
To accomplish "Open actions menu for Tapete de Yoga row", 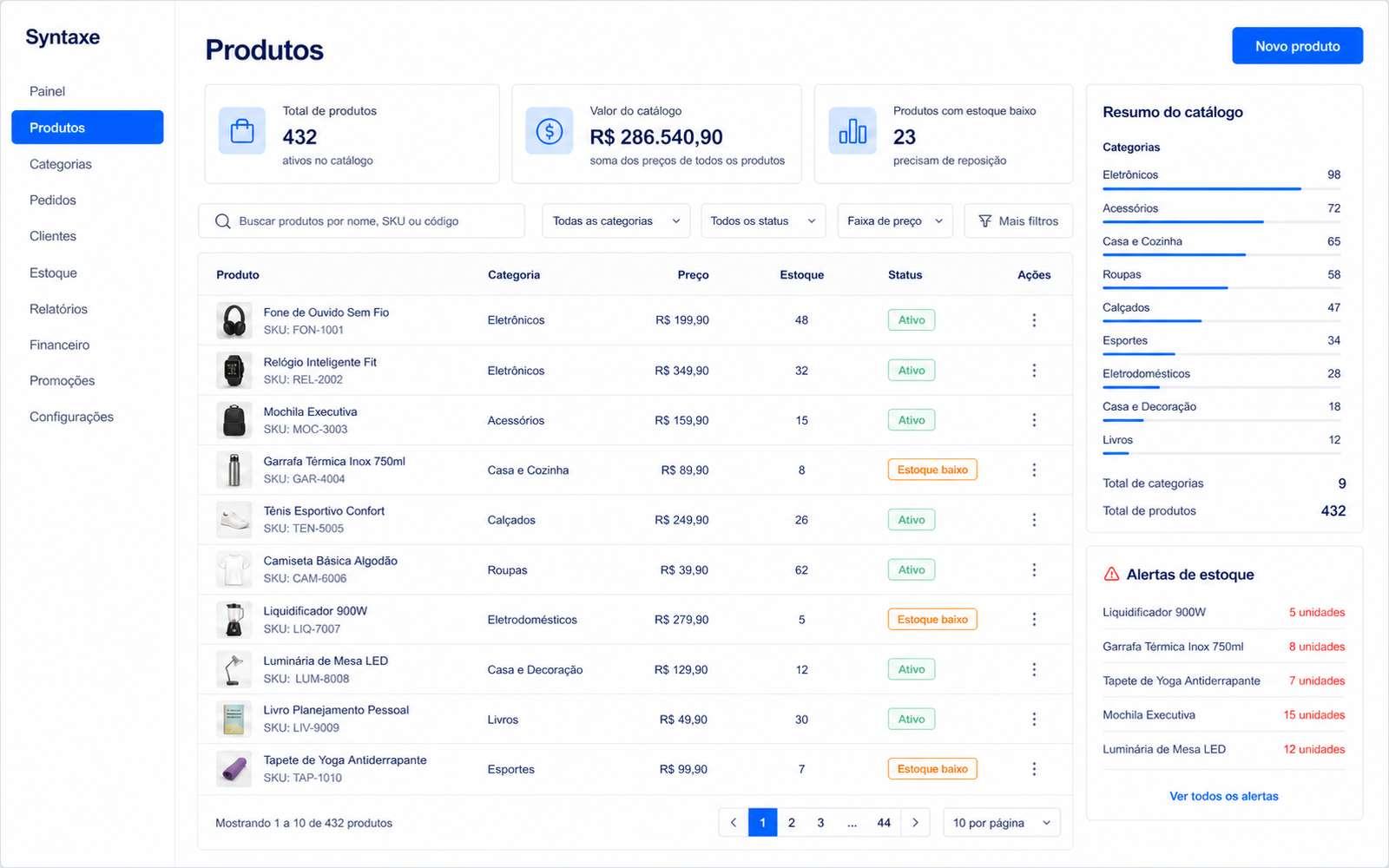I will [1033, 769].
